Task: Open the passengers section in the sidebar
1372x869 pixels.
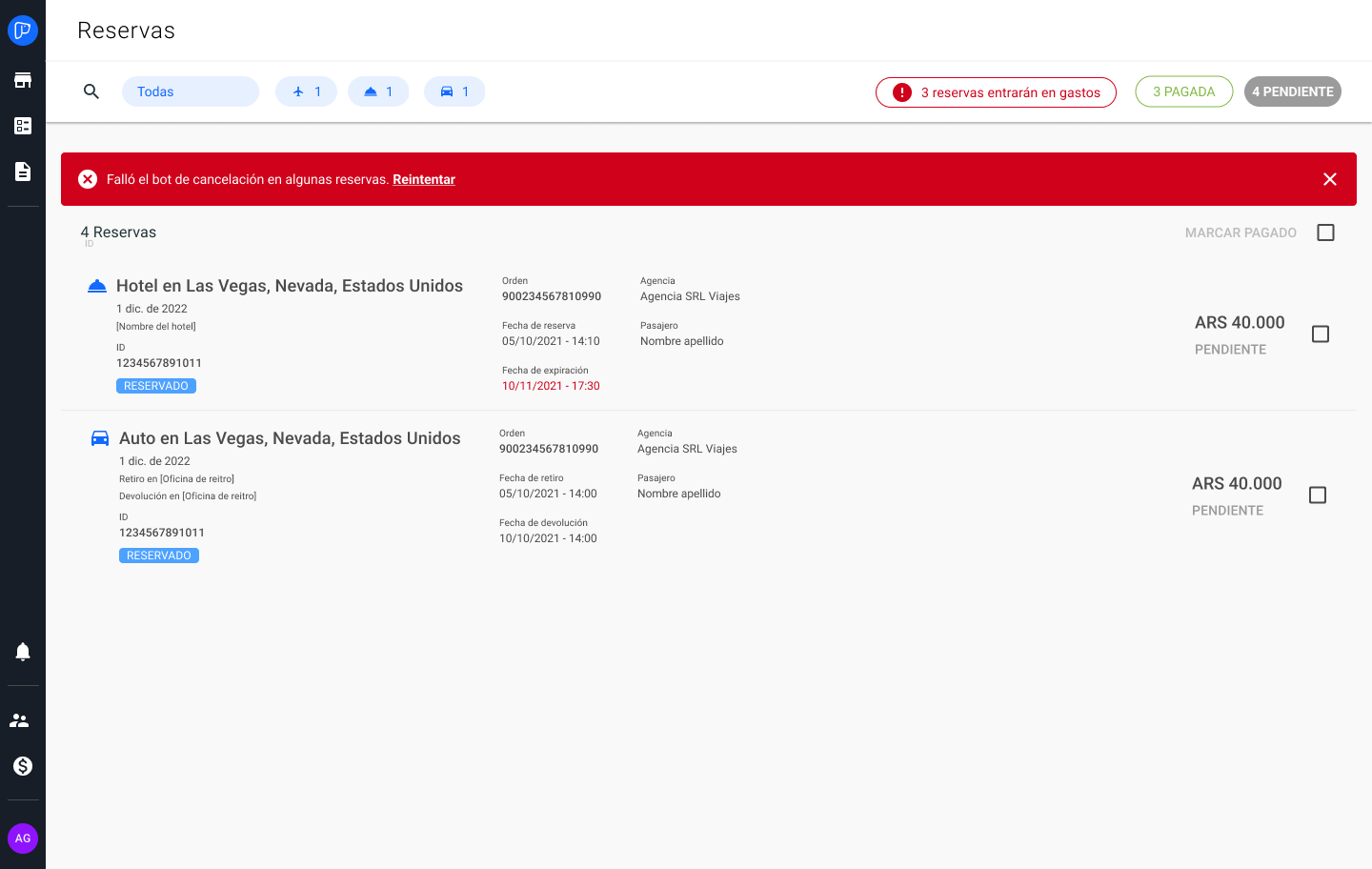Action: (21, 720)
